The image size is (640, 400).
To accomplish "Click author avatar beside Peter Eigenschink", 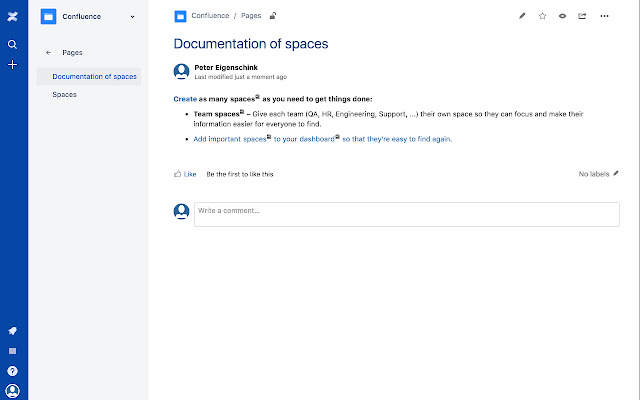I will 181,72.
